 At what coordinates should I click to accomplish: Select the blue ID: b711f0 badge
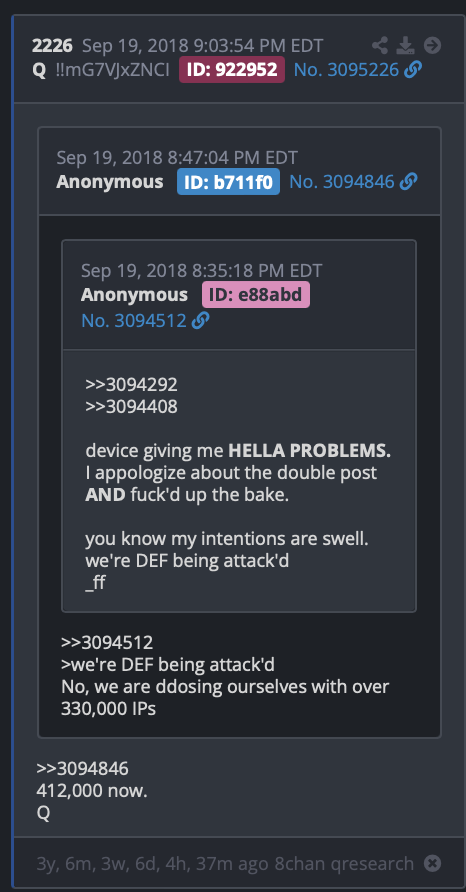coord(228,182)
